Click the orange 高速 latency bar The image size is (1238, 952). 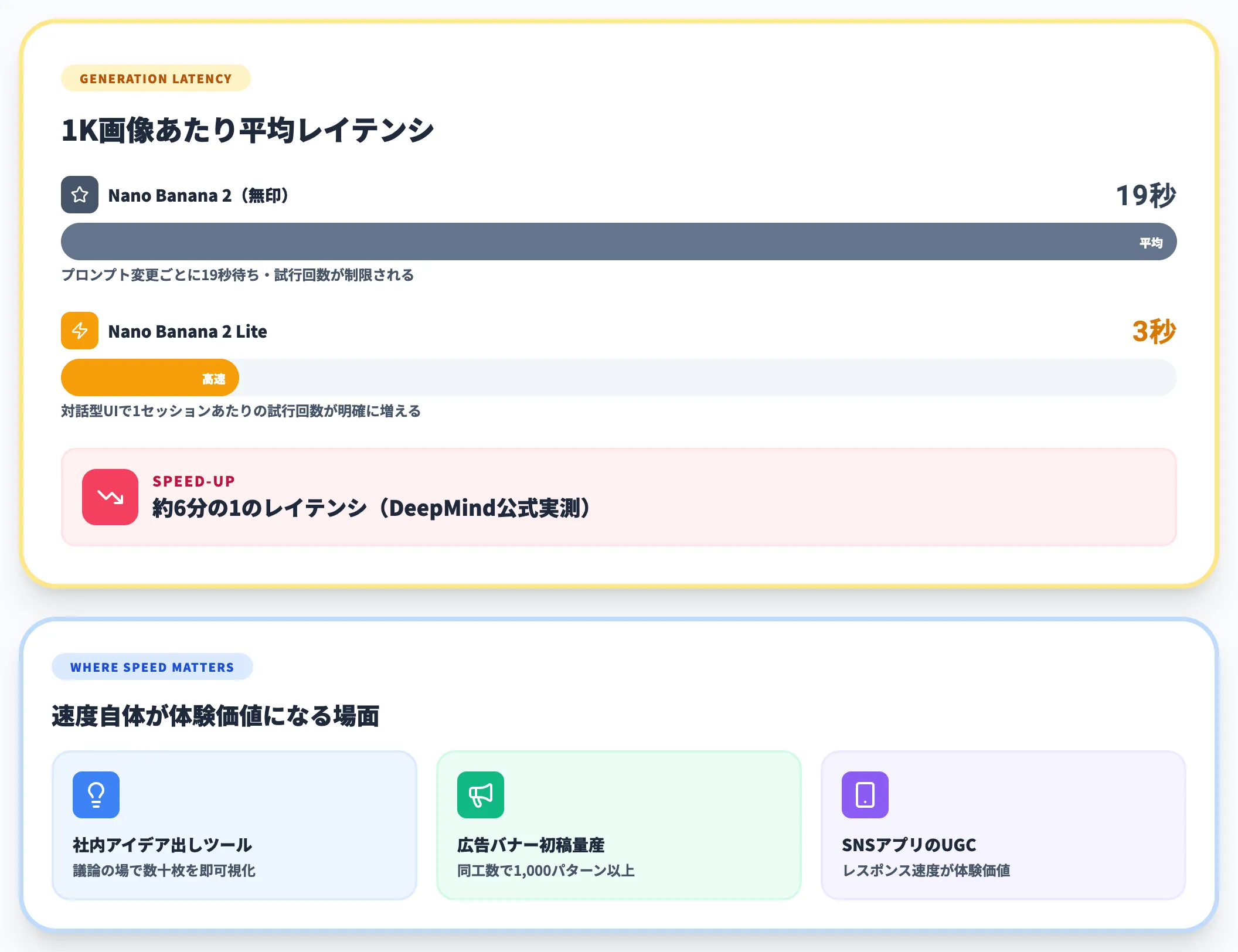(x=150, y=378)
